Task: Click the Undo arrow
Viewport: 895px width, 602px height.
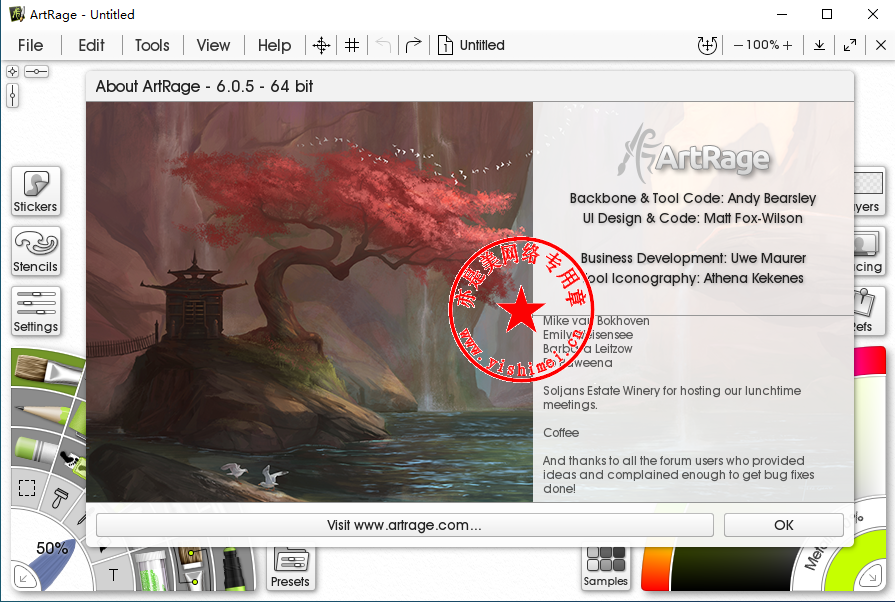Action: (384, 45)
